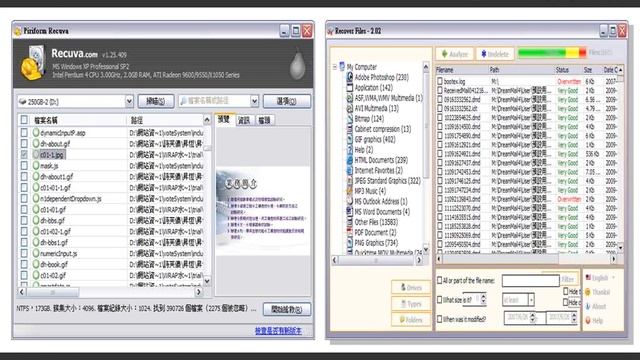
Task: Switch to the Info (資訊) tab
Action: point(244,120)
